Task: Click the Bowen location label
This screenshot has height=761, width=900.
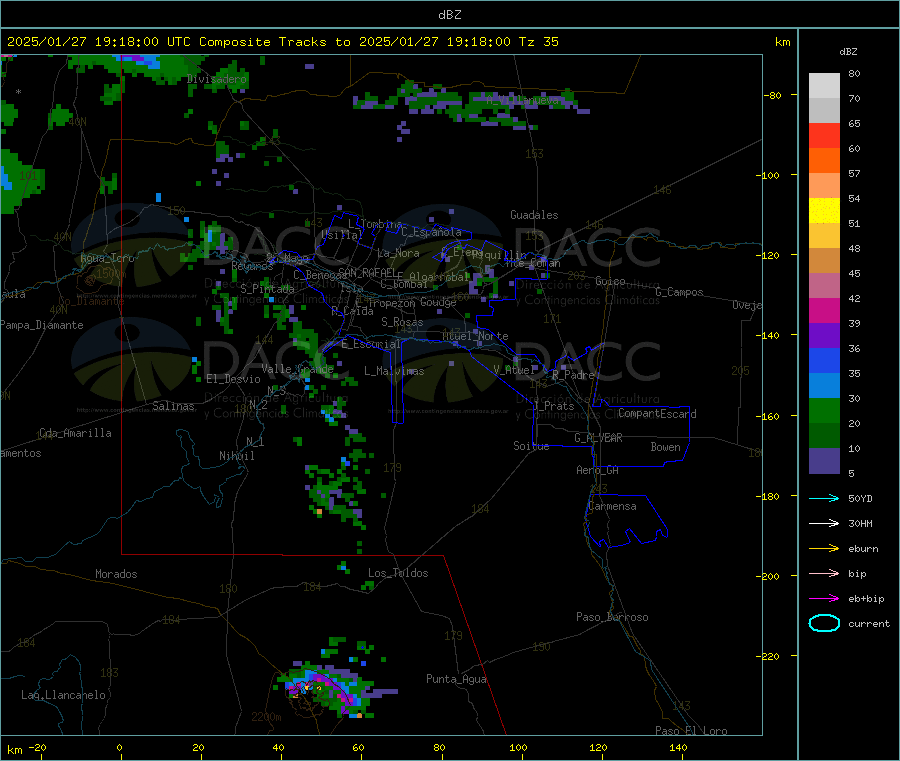Action: (x=665, y=447)
